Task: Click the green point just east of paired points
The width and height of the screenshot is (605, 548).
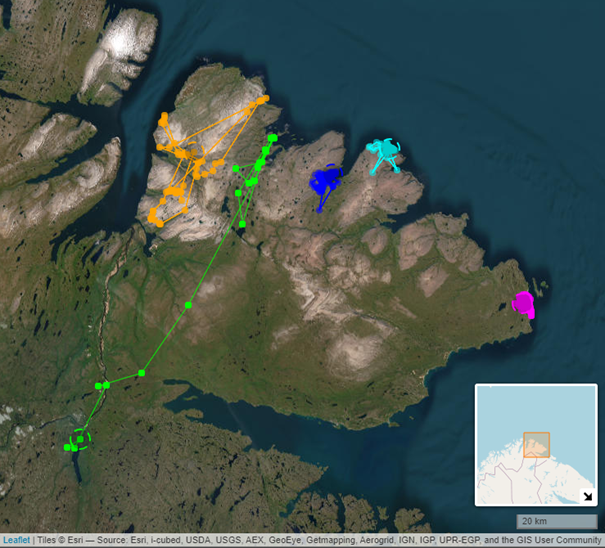Action: [x=142, y=373]
